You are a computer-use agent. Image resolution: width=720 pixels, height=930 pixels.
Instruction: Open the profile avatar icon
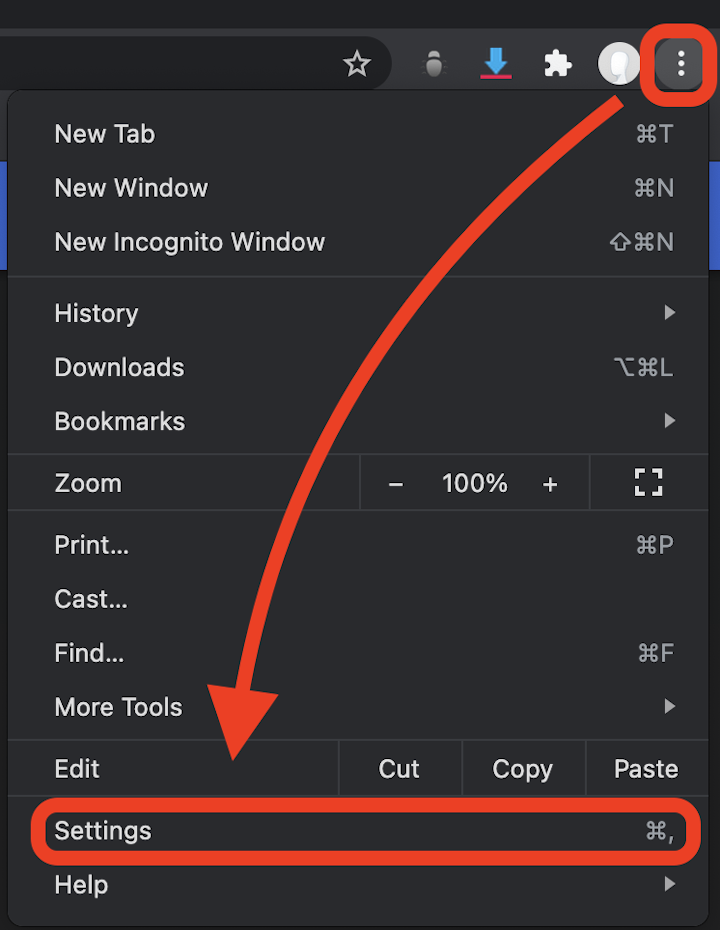pos(619,63)
